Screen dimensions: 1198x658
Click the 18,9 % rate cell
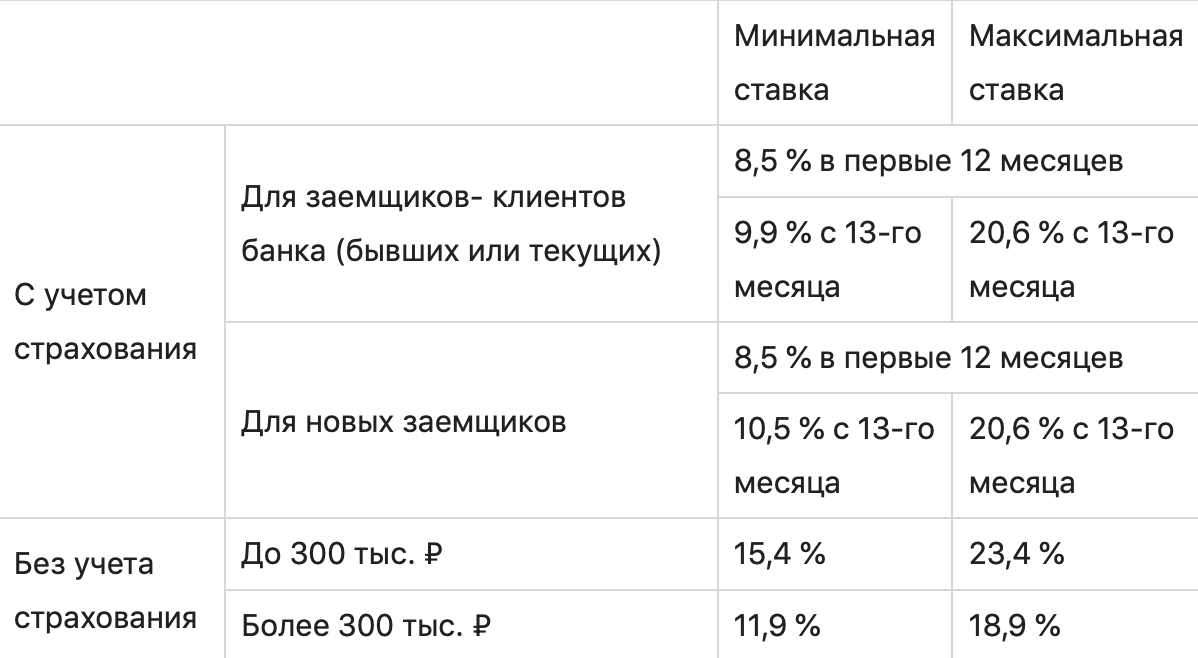(1014, 627)
